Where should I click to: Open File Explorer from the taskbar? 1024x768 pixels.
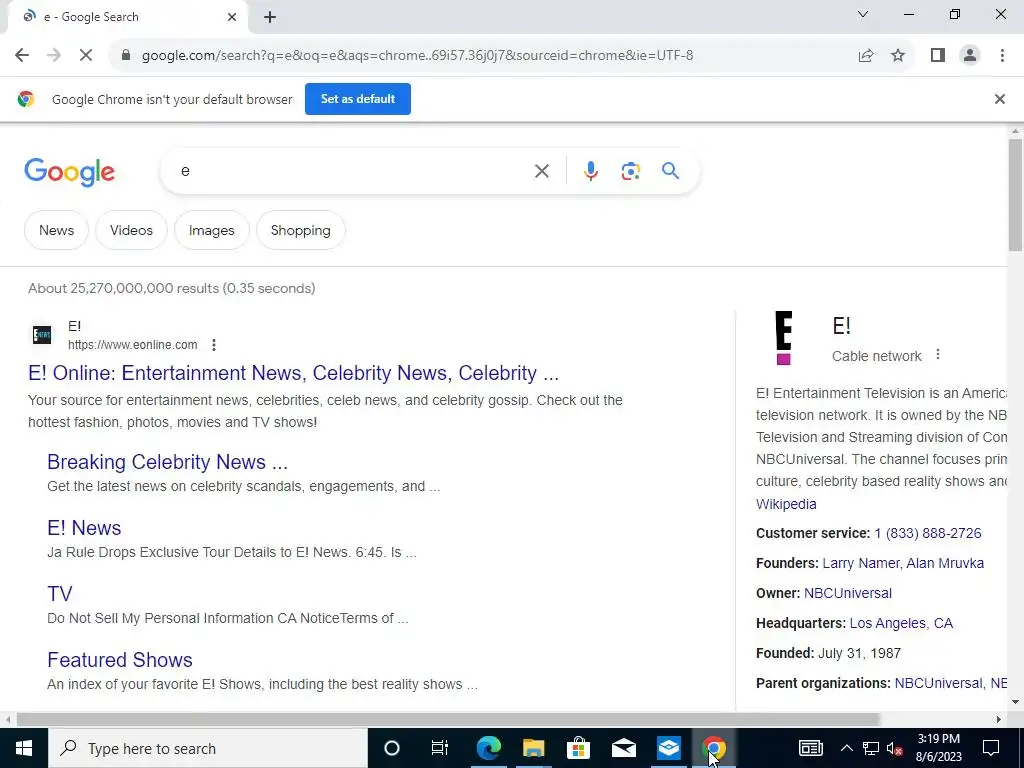point(534,748)
